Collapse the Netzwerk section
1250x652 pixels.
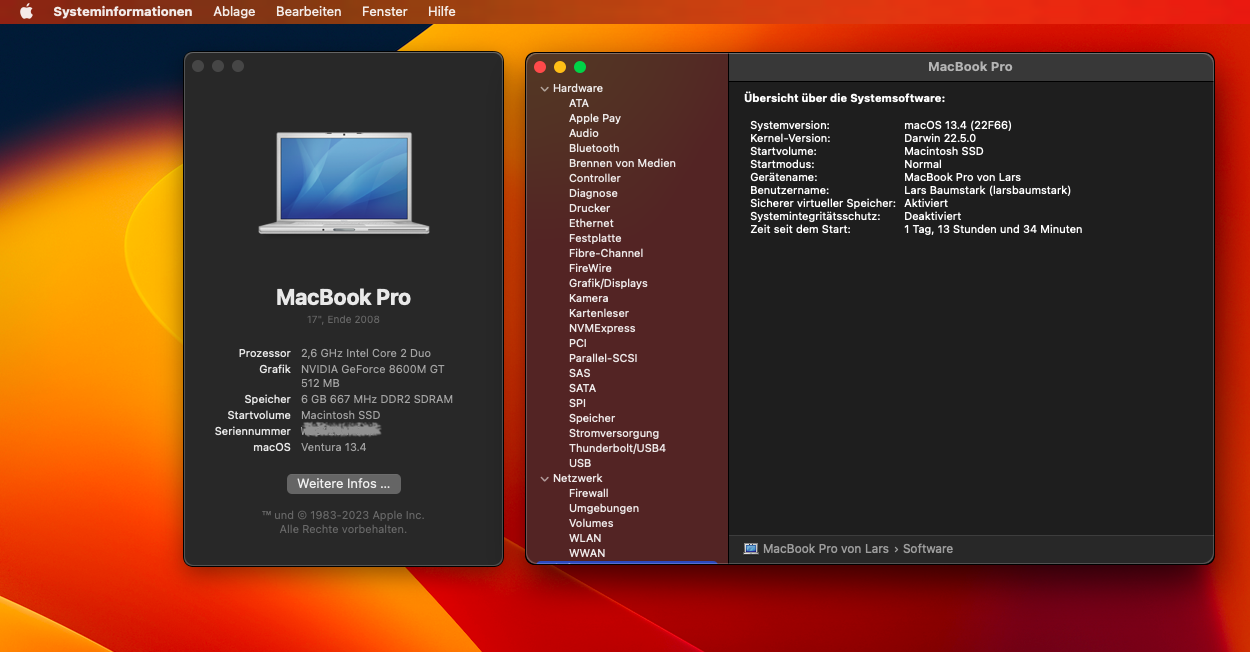pos(544,479)
